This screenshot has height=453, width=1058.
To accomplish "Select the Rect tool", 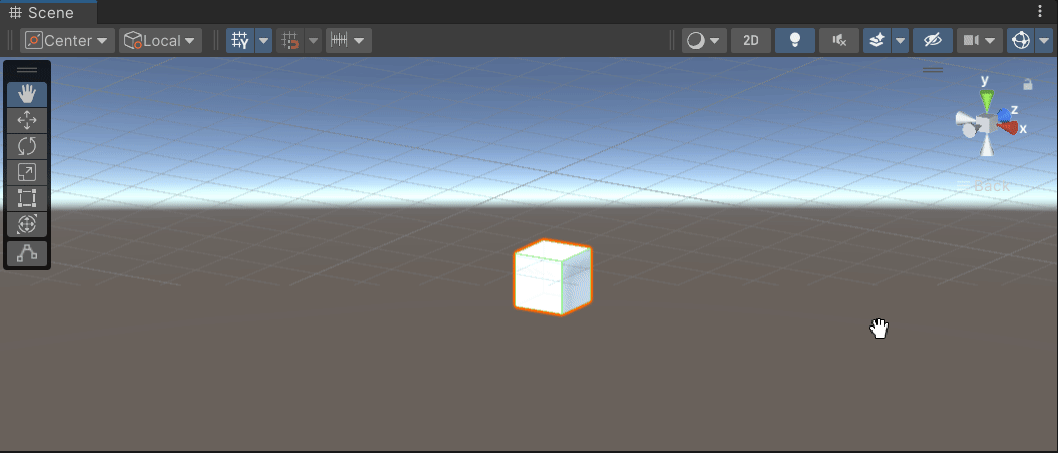I will click(x=27, y=198).
